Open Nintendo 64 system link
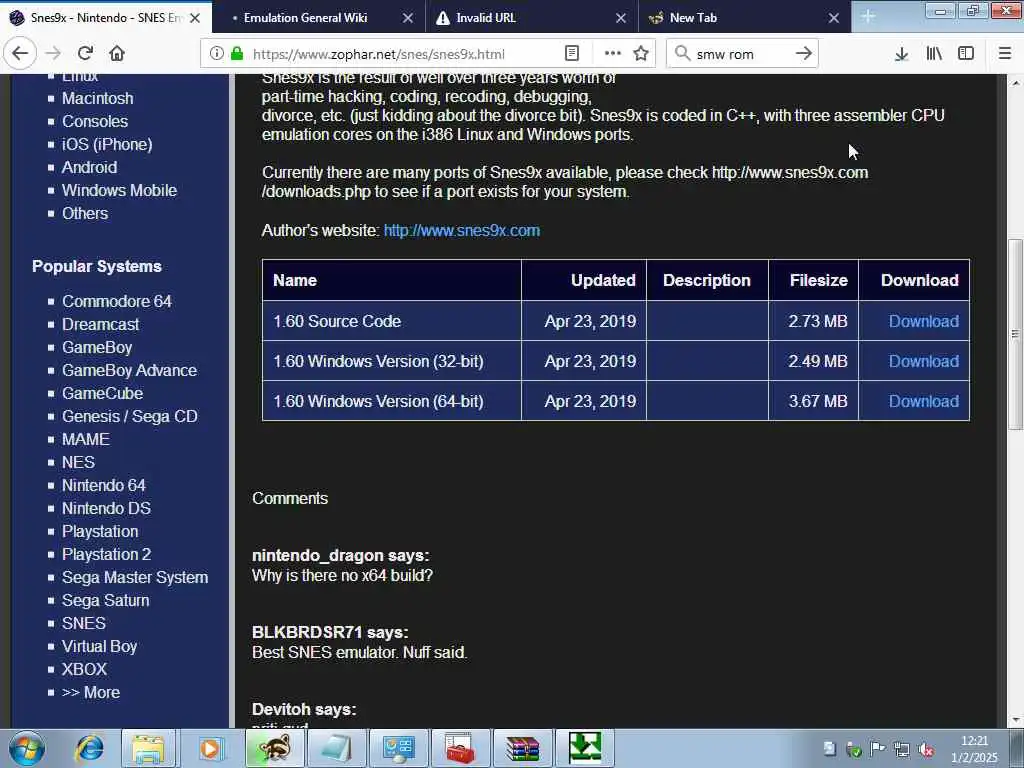The height and width of the screenshot is (768, 1024). tap(104, 485)
